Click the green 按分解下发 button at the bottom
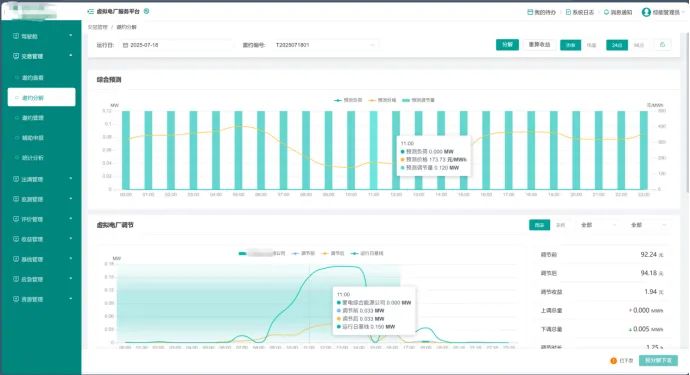Viewport: 690px width, 375px height. click(x=658, y=360)
